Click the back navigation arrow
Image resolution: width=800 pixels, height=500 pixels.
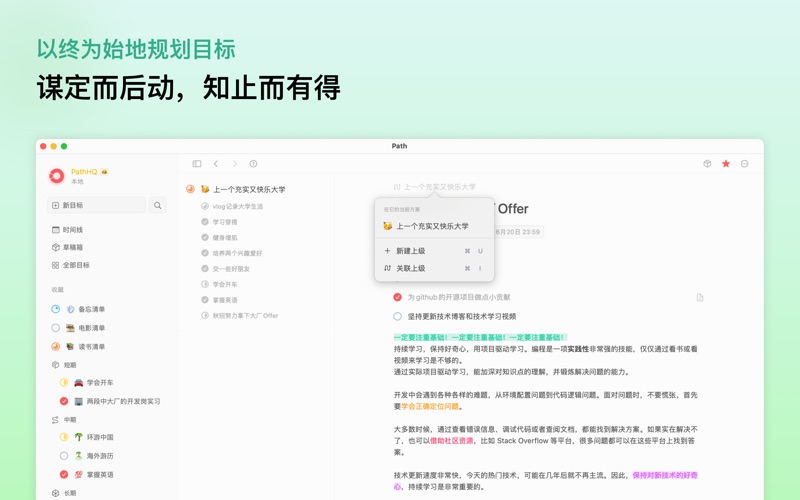[216, 164]
